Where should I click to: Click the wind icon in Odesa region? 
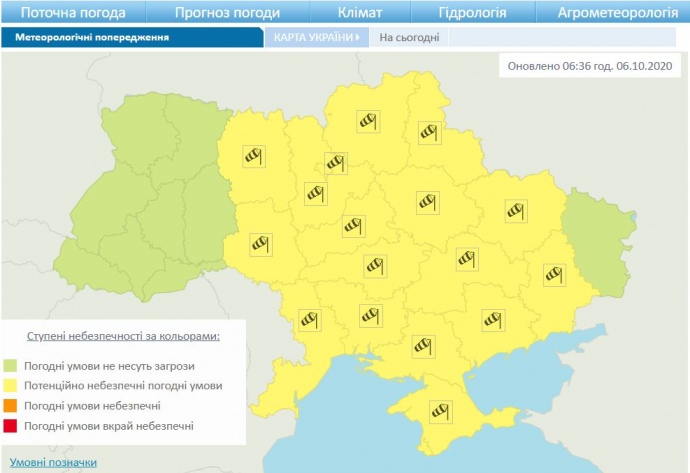point(307,320)
